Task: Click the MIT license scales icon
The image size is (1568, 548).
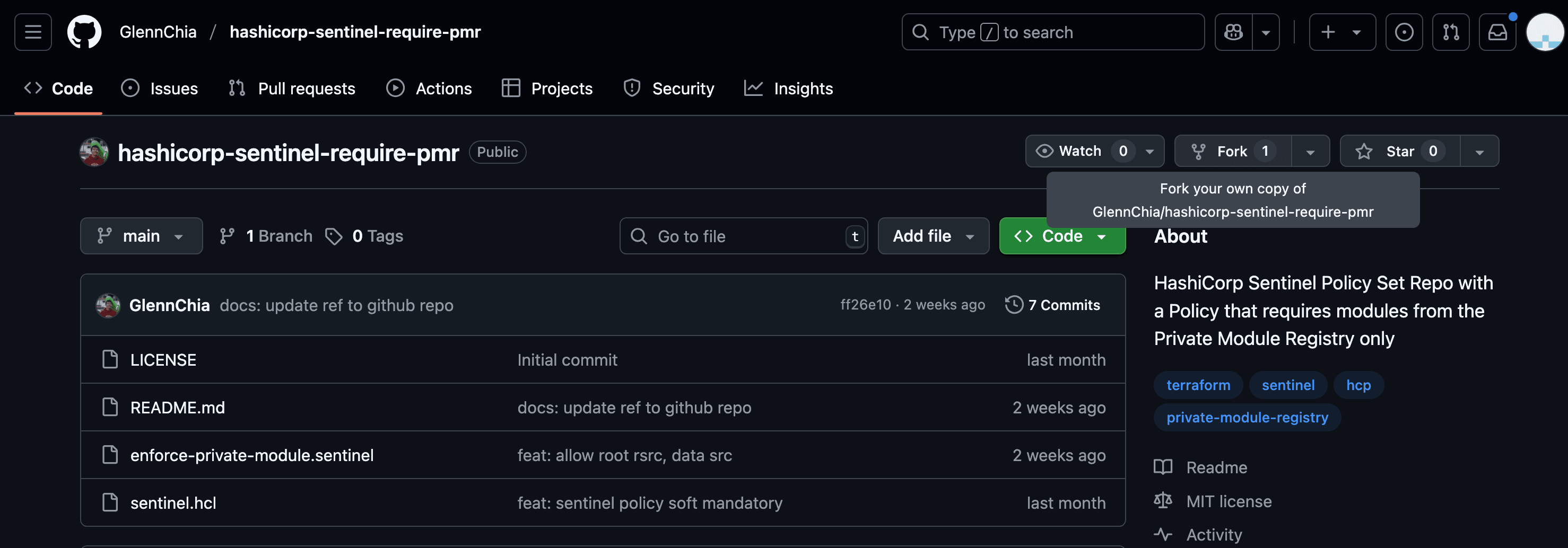Action: pyautogui.click(x=1163, y=500)
